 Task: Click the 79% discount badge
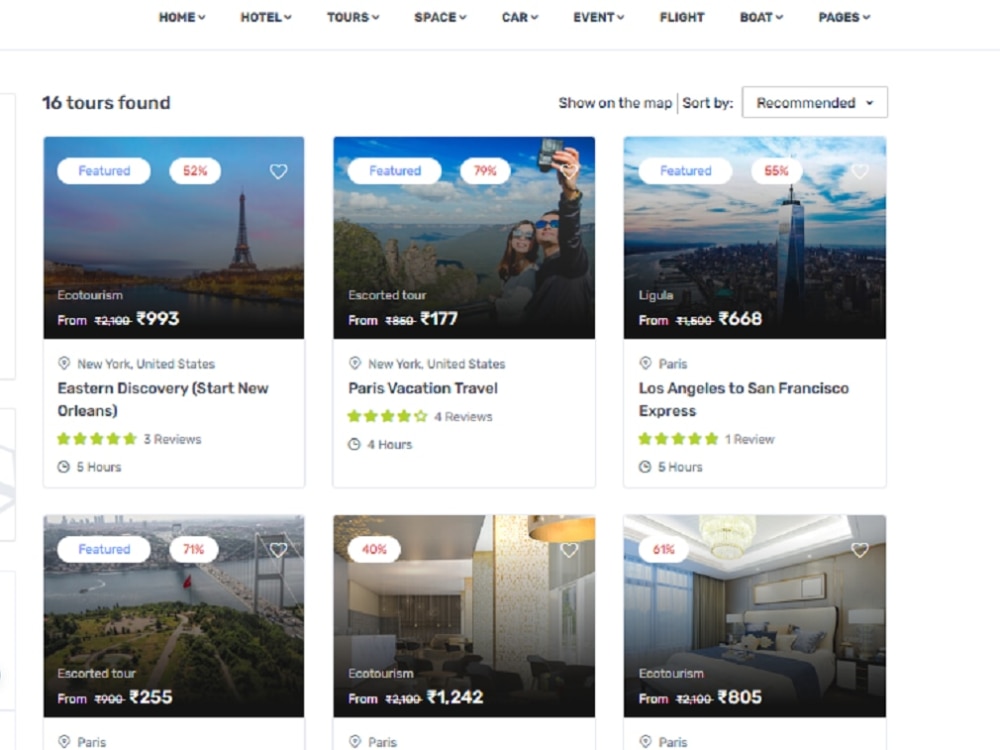[485, 171]
